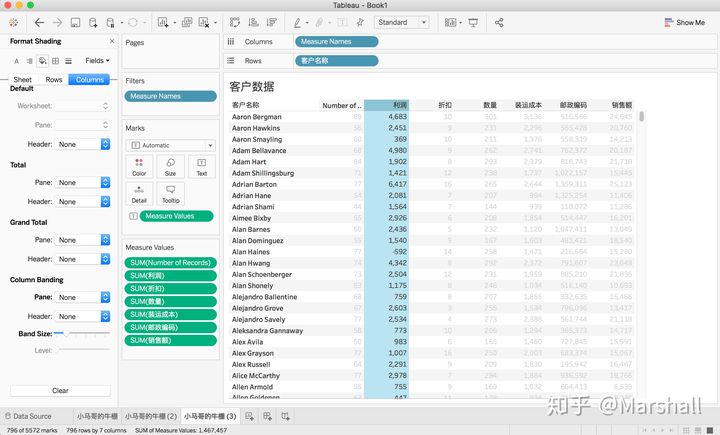Click the Show/Hide Cards icon
The image size is (720, 435).
(x=451, y=23)
